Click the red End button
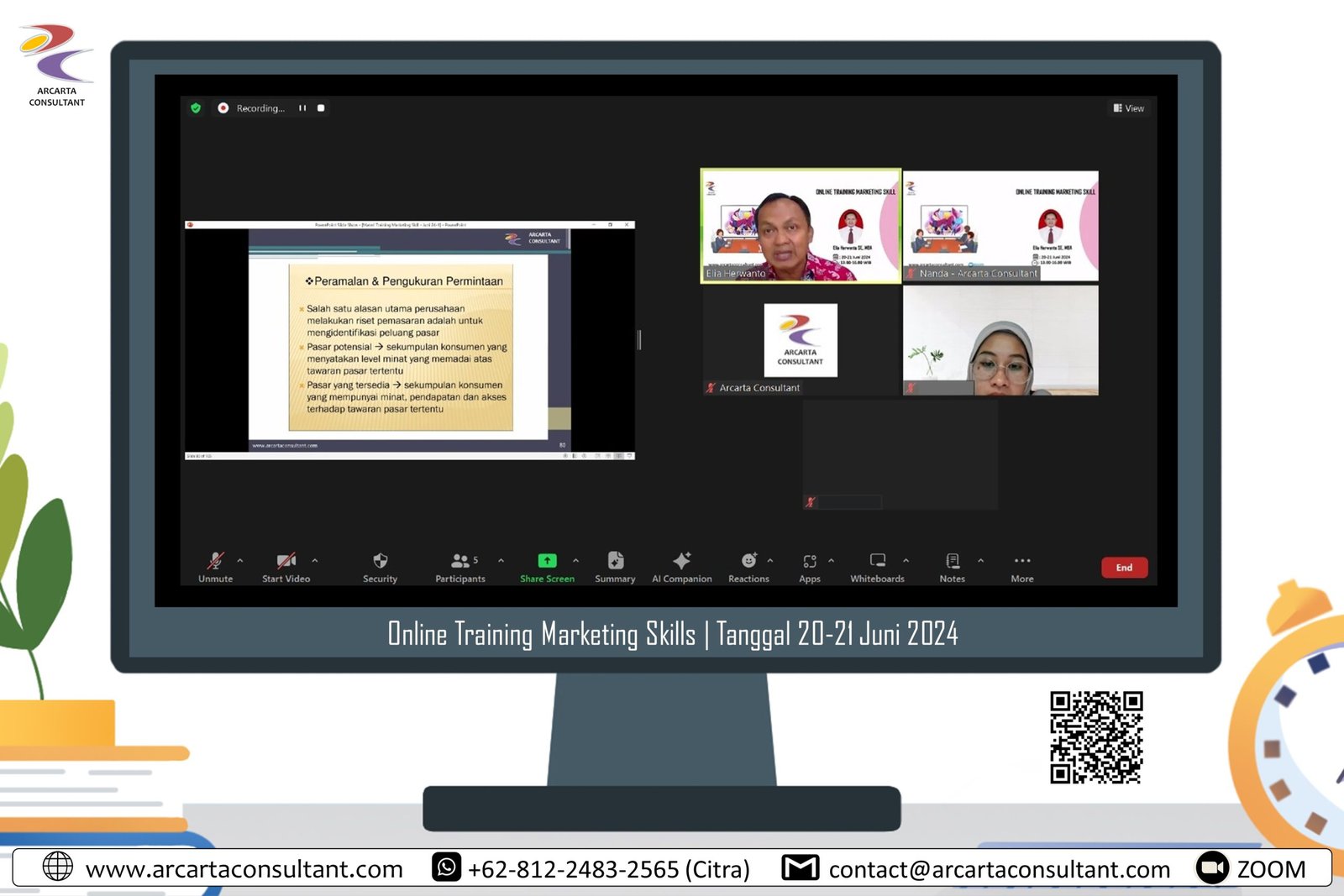Viewport: 1344px width, 896px height. tap(1124, 568)
